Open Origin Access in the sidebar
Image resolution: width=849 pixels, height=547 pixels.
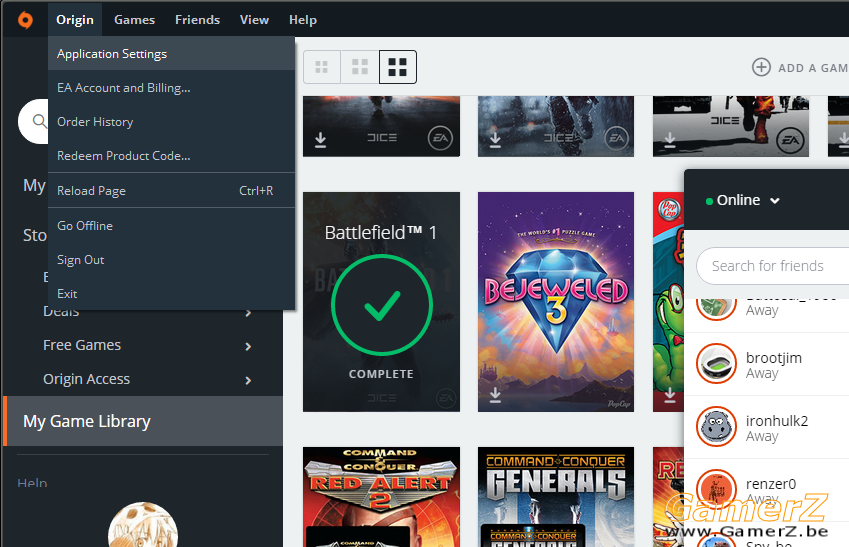click(87, 379)
